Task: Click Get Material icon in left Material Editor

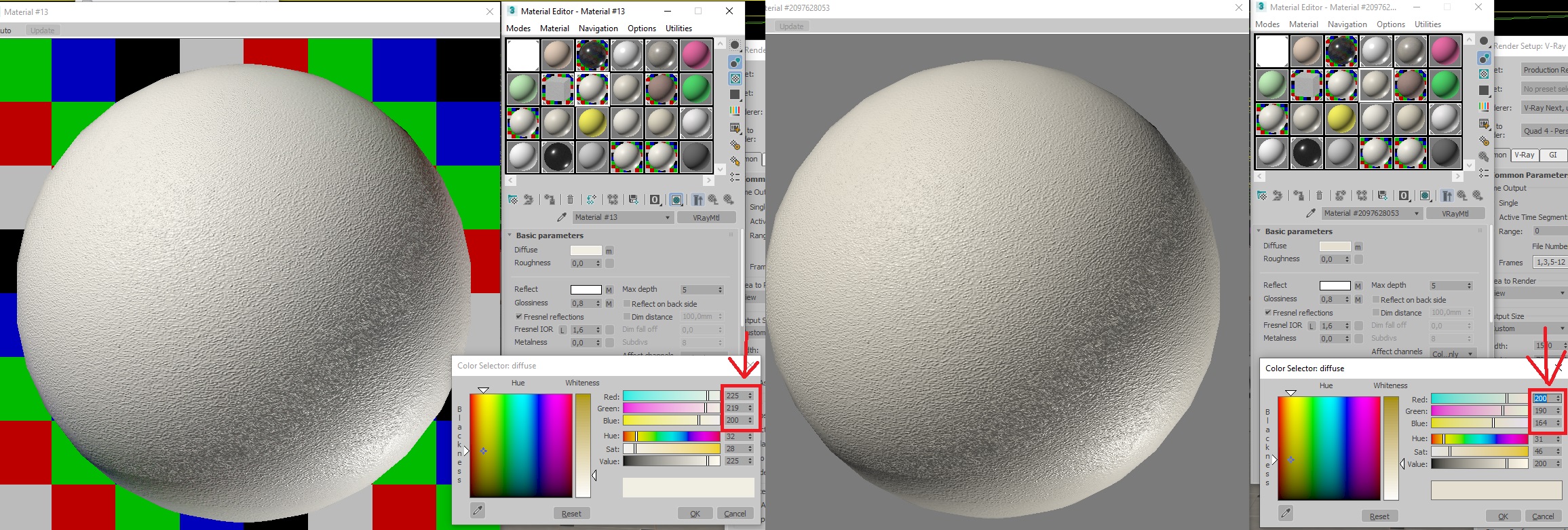Action: point(513,200)
